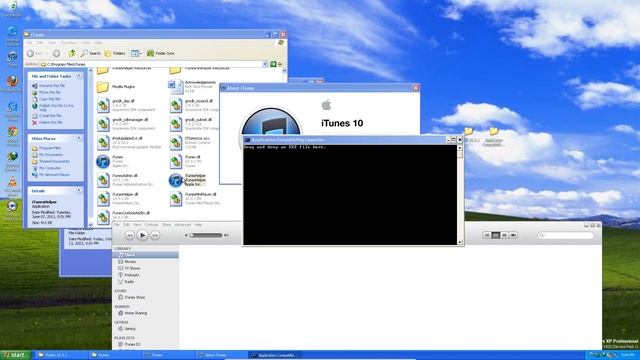Screen dimensions: 640x360
Task: Open My Network Places link
Action: [x=51, y=175]
